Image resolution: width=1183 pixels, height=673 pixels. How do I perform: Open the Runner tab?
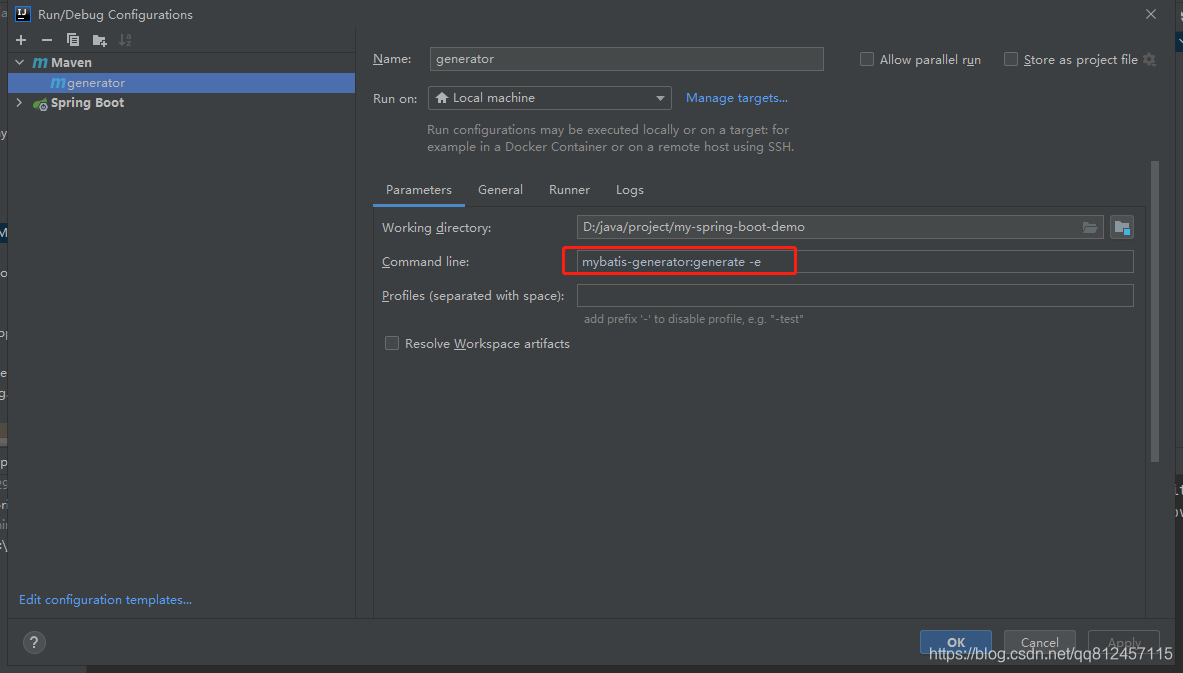pyautogui.click(x=570, y=190)
